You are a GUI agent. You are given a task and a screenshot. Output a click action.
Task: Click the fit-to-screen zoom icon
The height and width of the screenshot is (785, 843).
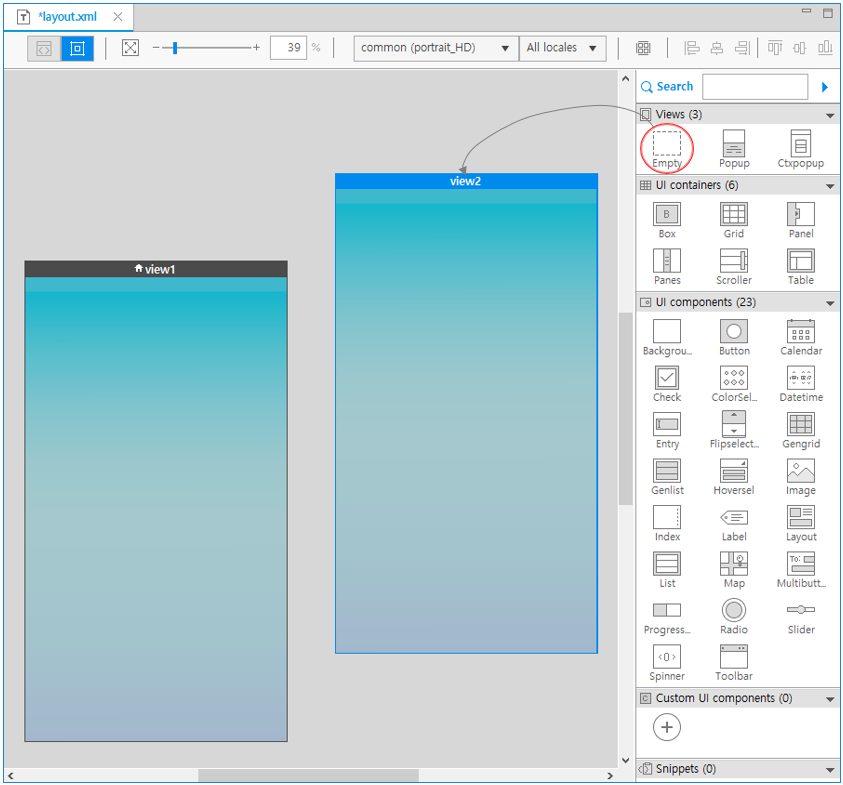(x=130, y=48)
